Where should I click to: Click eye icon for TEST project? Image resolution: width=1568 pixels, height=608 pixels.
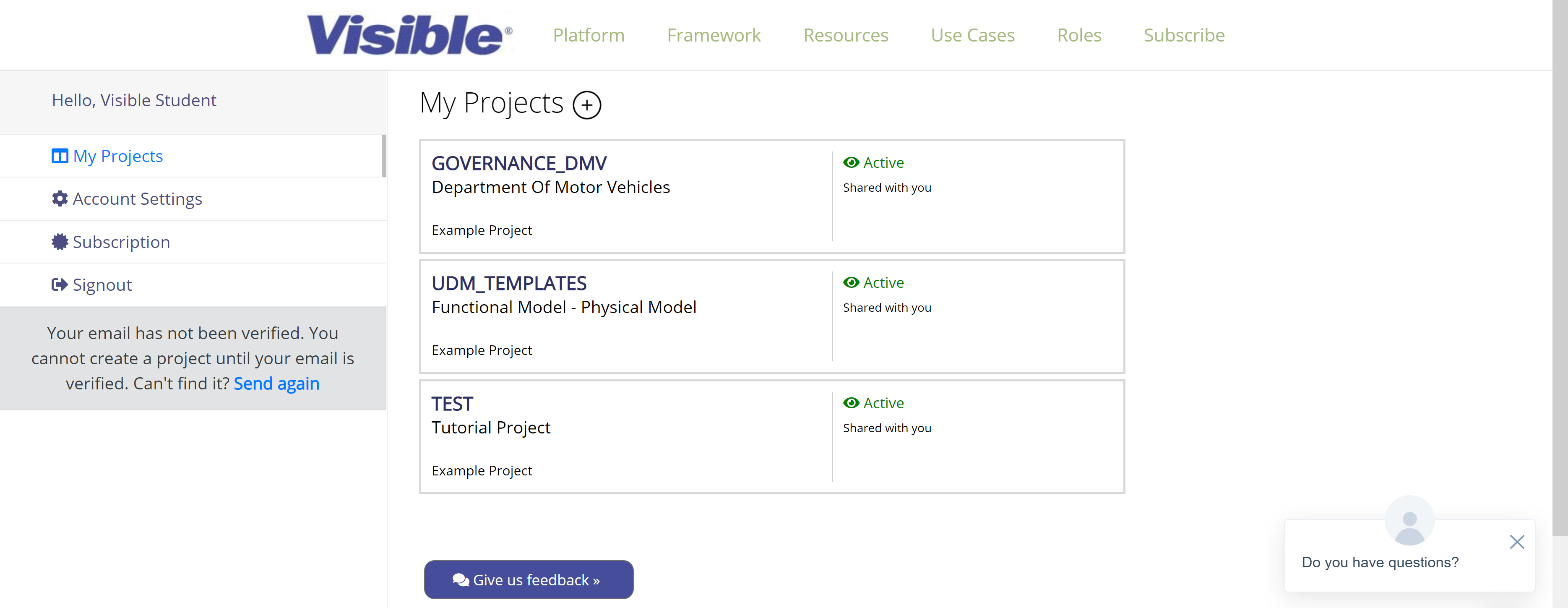[851, 403]
